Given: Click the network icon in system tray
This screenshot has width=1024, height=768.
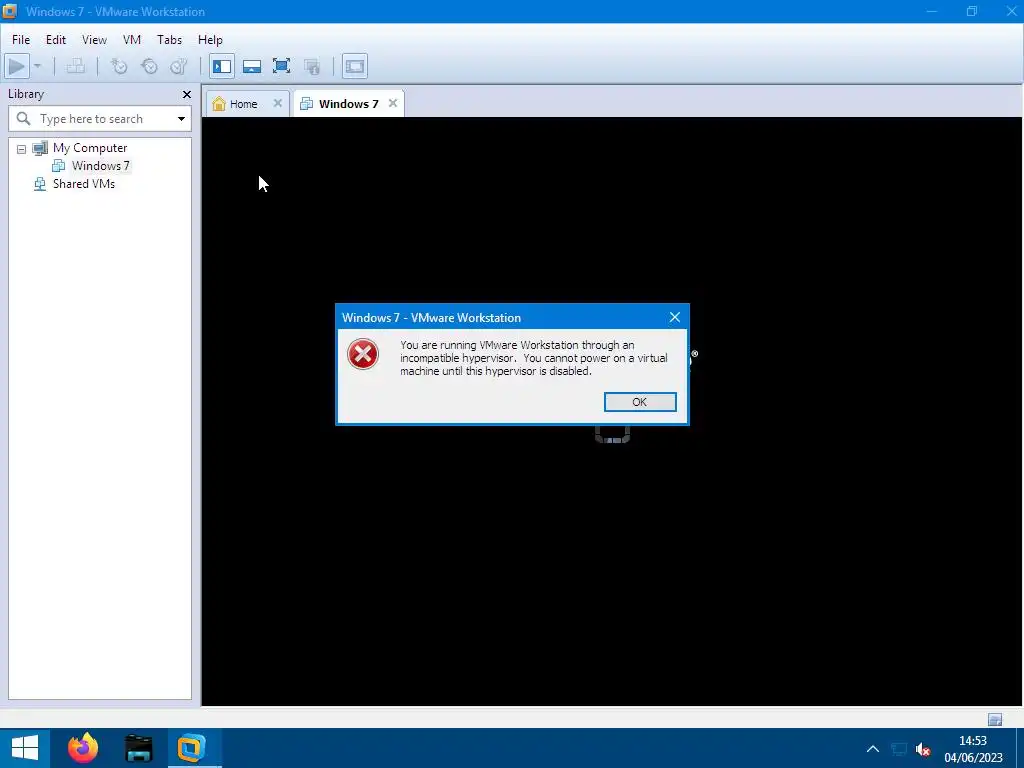Looking at the screenshot, I should pyautogui.click(x=899, y=749).
